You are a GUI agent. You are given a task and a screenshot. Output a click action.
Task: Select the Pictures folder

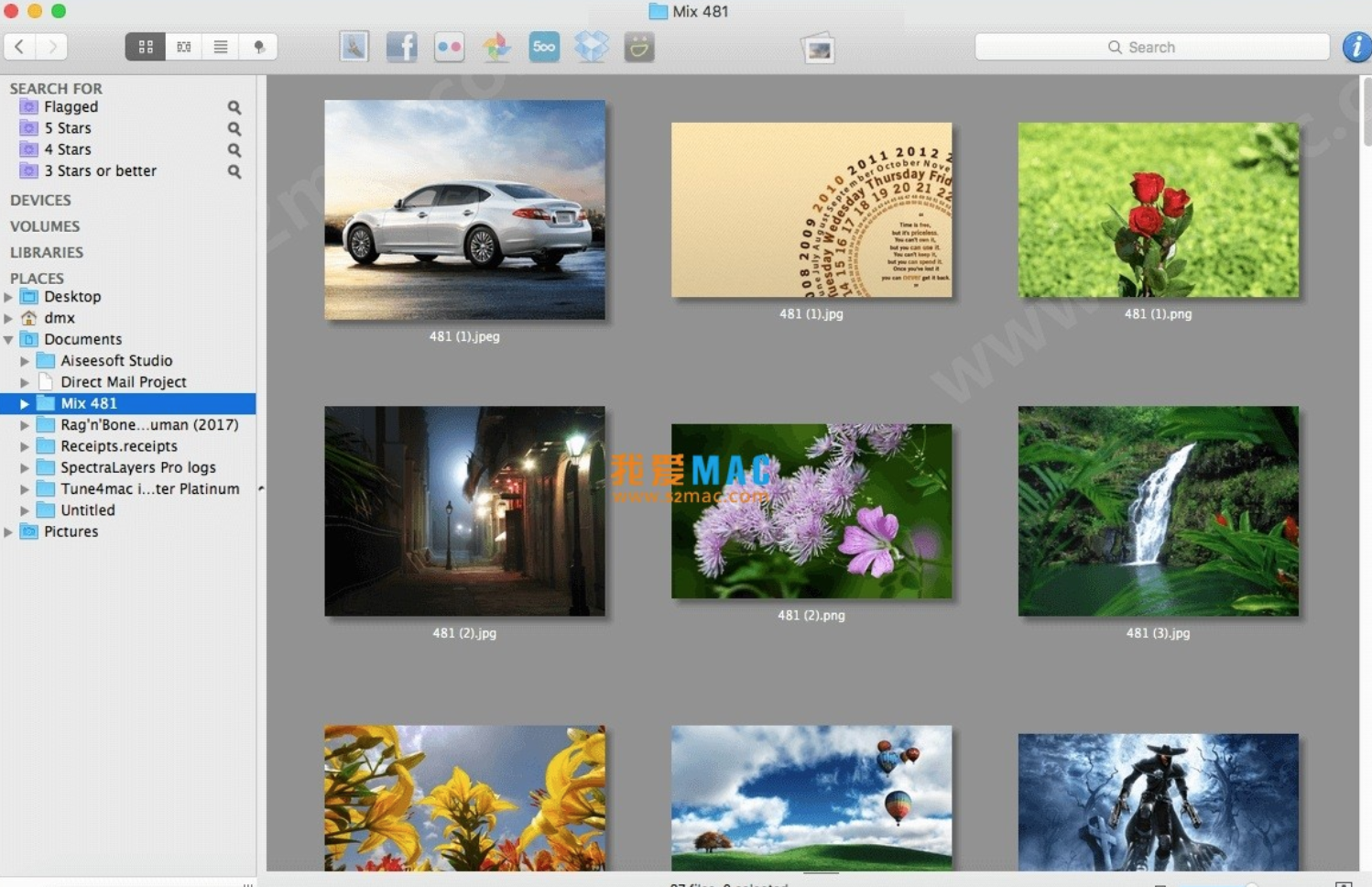tap(71, 531)
